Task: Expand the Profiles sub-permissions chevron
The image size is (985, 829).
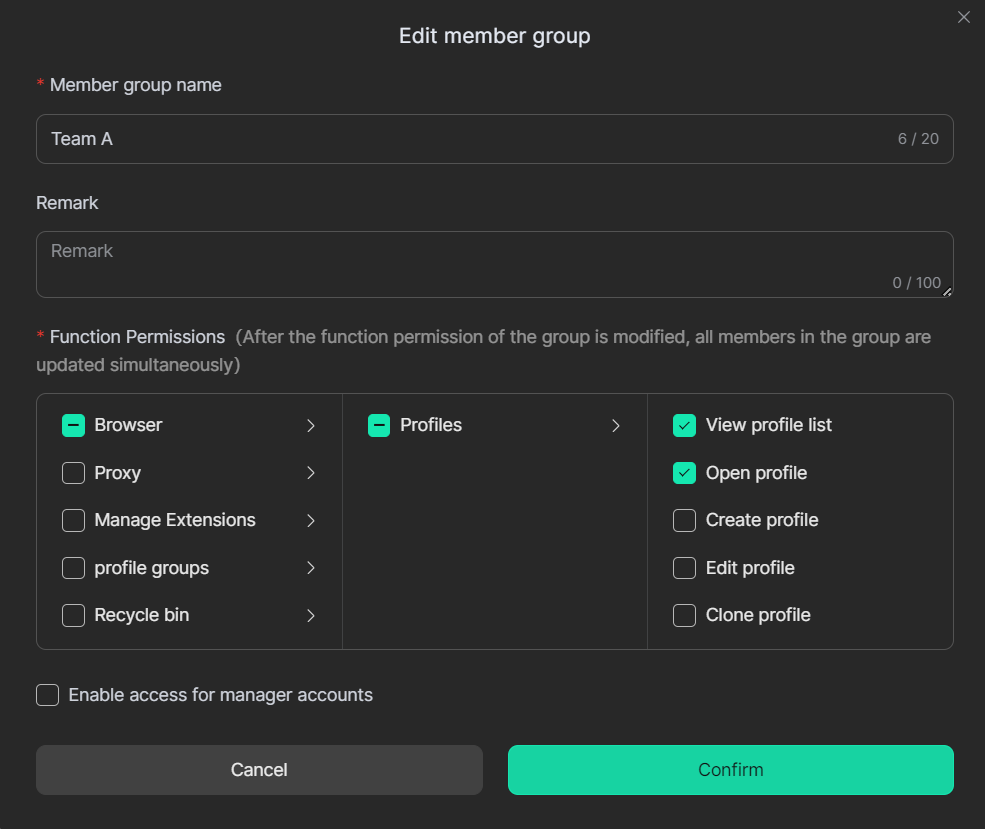Action: (x=616, y=426)
